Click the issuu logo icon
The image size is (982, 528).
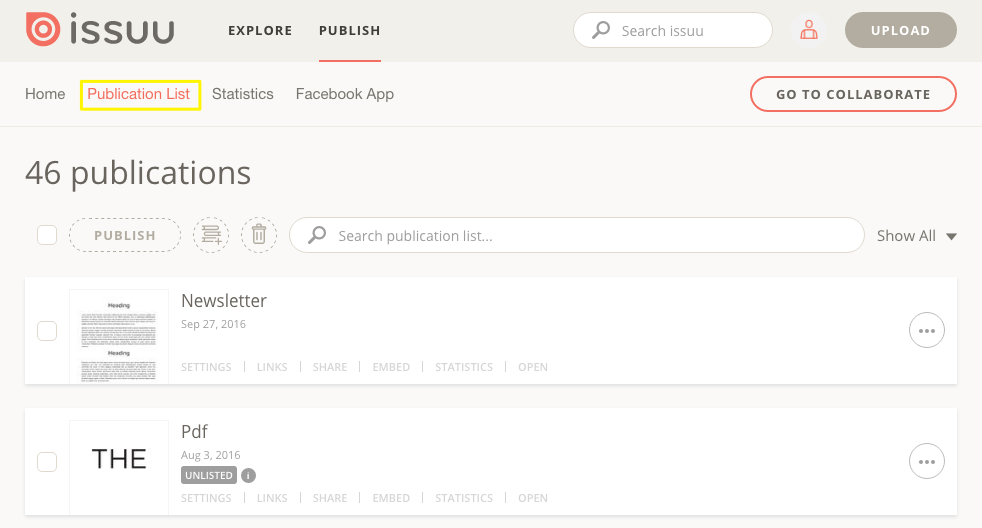click(43, 30)
